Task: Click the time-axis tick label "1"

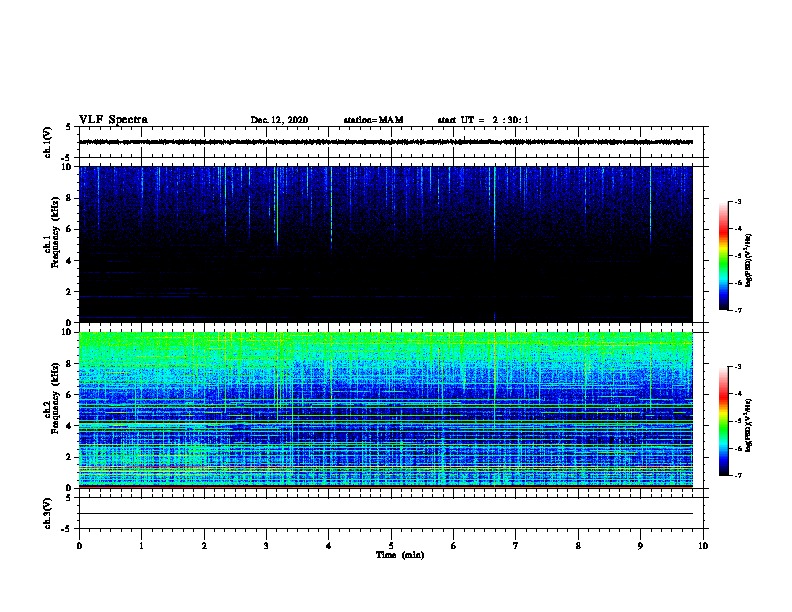Action: pyautogui.click(x=141, y=546)
